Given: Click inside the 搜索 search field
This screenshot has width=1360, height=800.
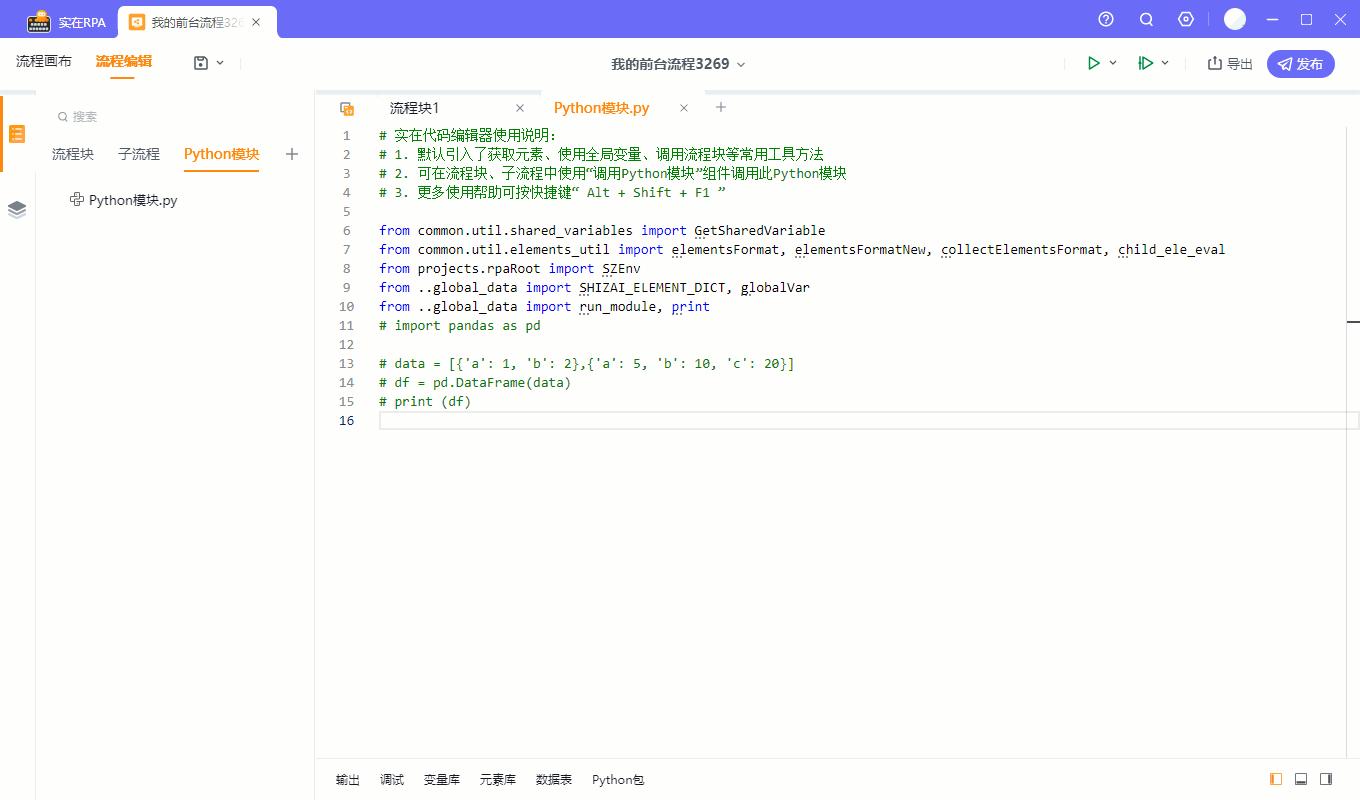Looking at the screenshot, I should (84, 116).
